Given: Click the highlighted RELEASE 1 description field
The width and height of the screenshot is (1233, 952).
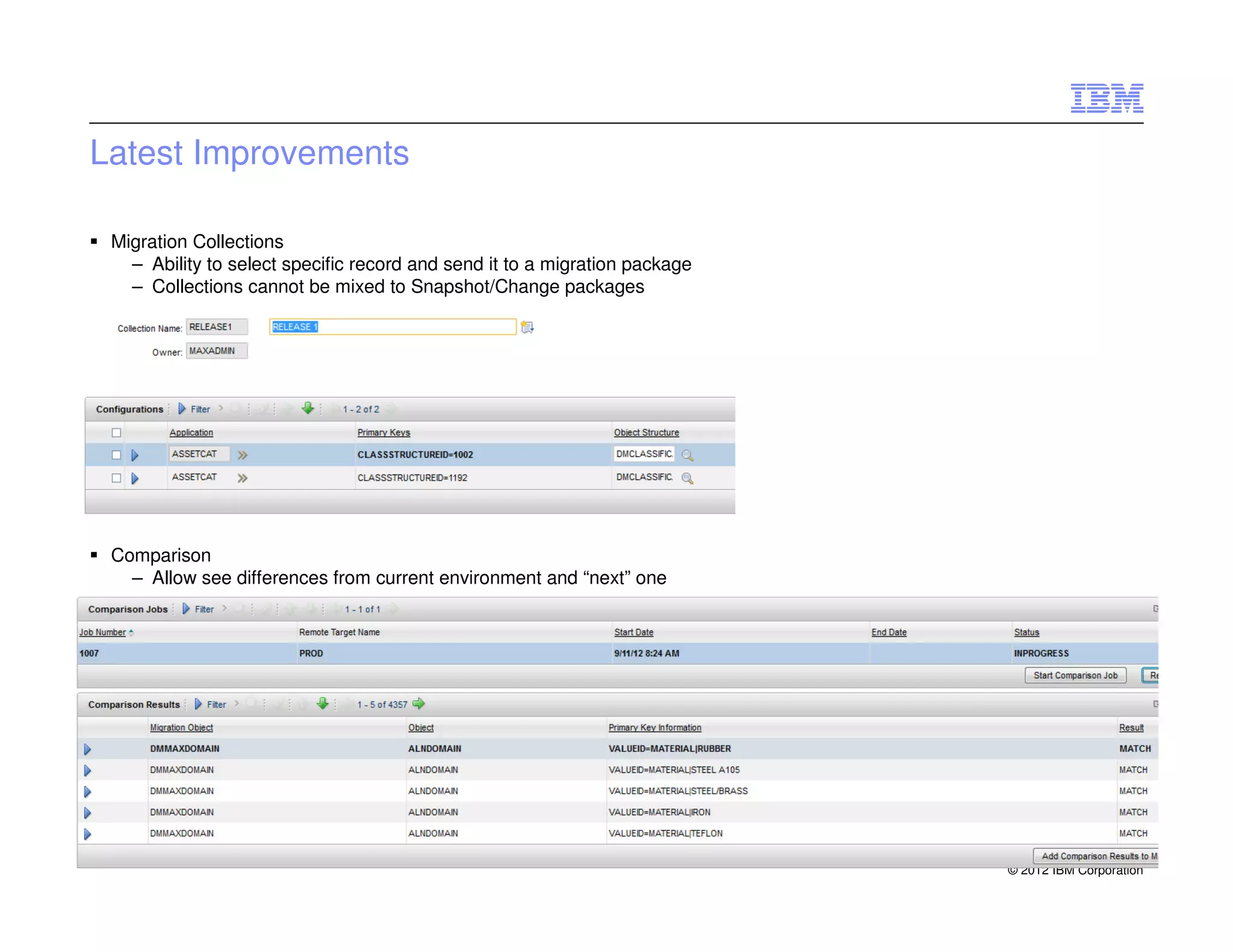Looking at the screenshot, I should click(x=393, y=327).
